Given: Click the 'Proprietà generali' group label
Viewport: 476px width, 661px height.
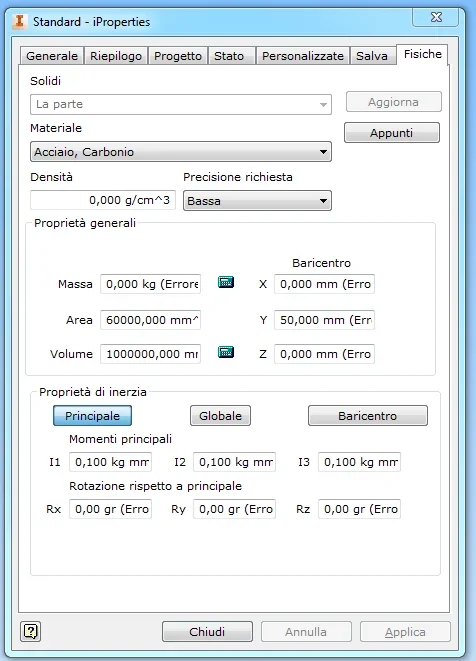Looking at the screenshot, I should 85,223.
